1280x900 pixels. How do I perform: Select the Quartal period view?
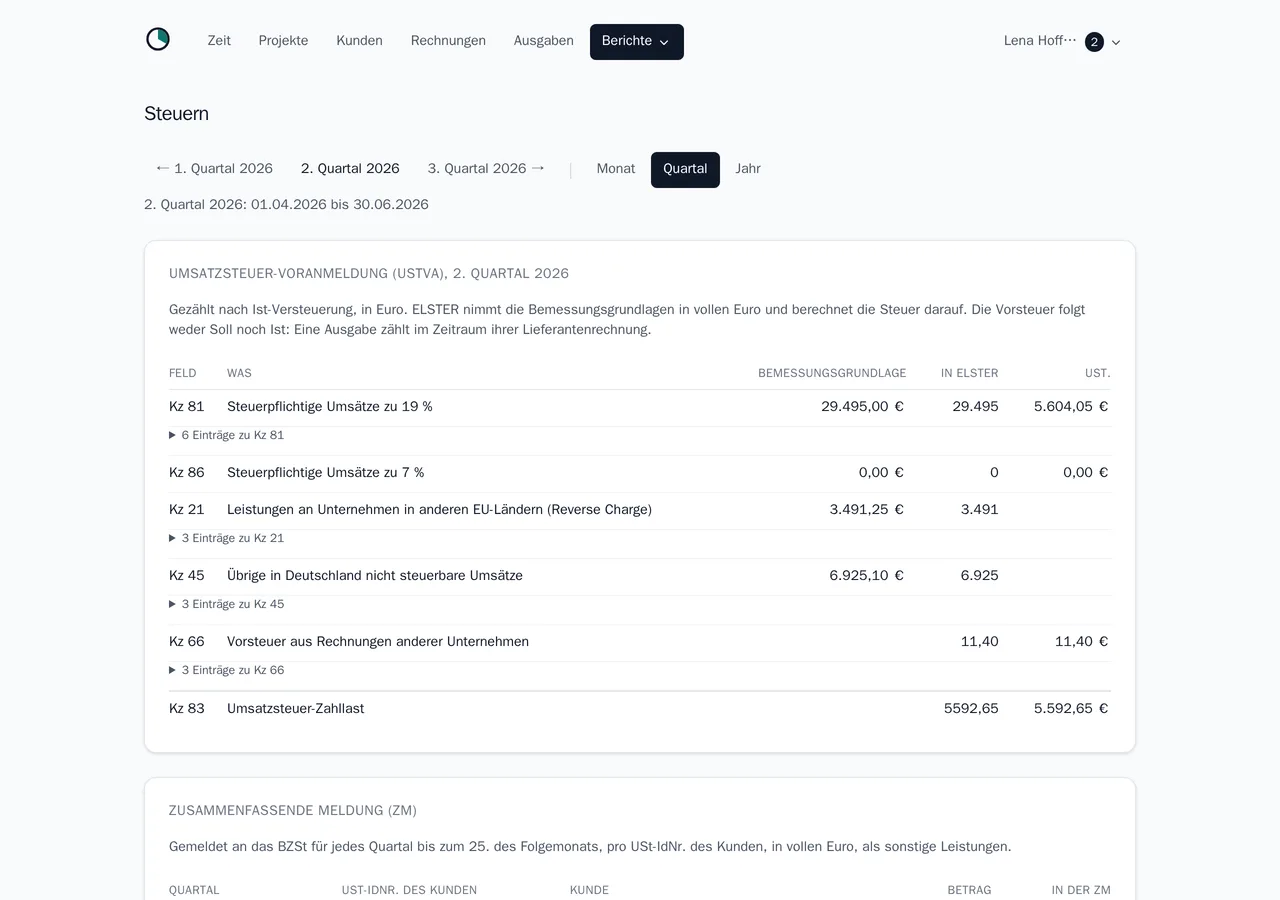[x=685, y=170]
